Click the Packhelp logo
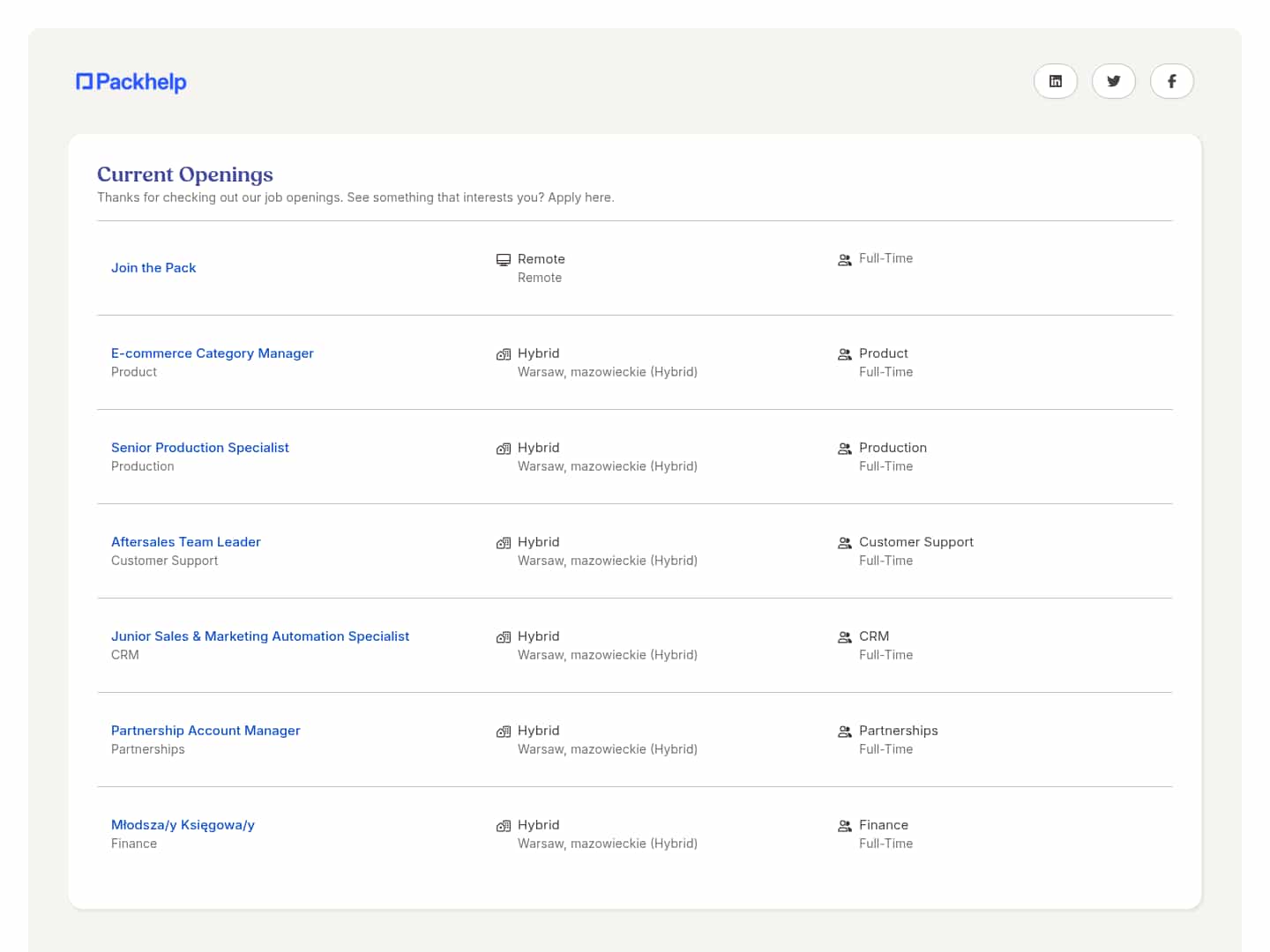 [x=131, y=82]
